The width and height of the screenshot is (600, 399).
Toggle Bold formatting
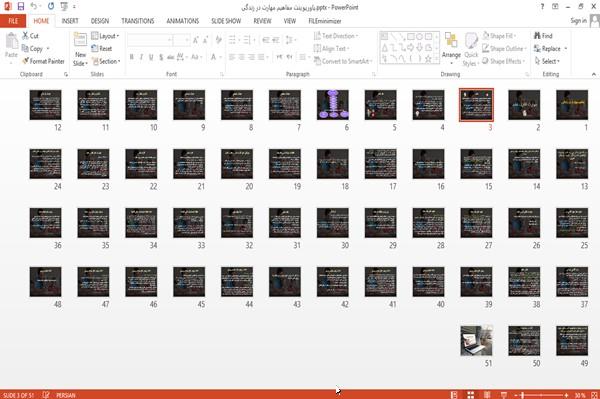click(132, 57)
